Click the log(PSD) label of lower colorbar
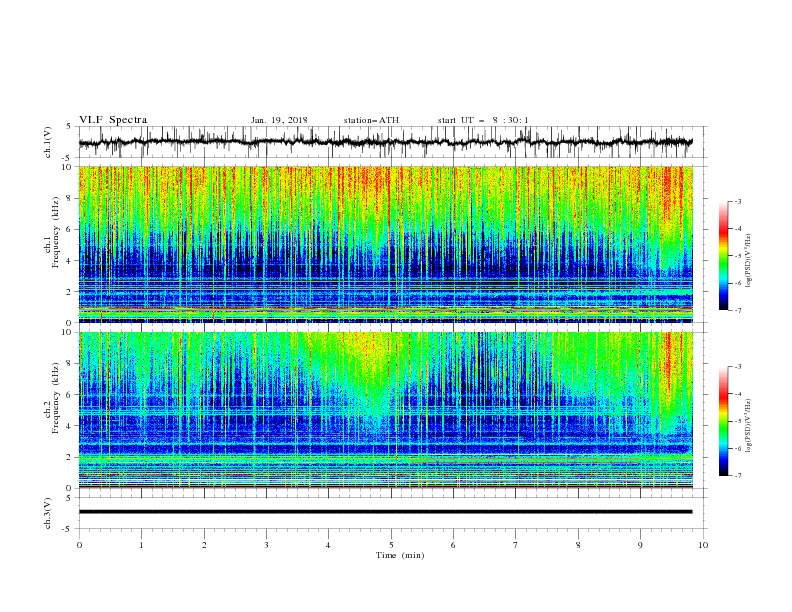 tap(749, 426)
